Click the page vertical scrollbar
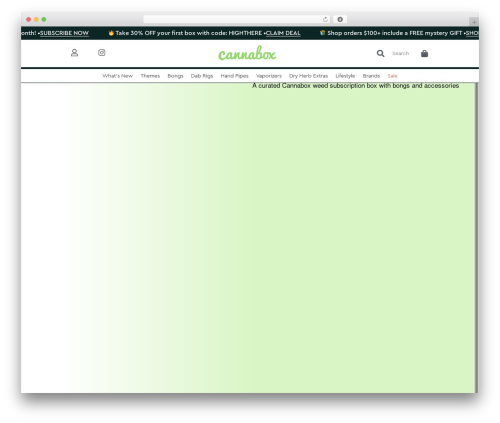 pos(477,238)
